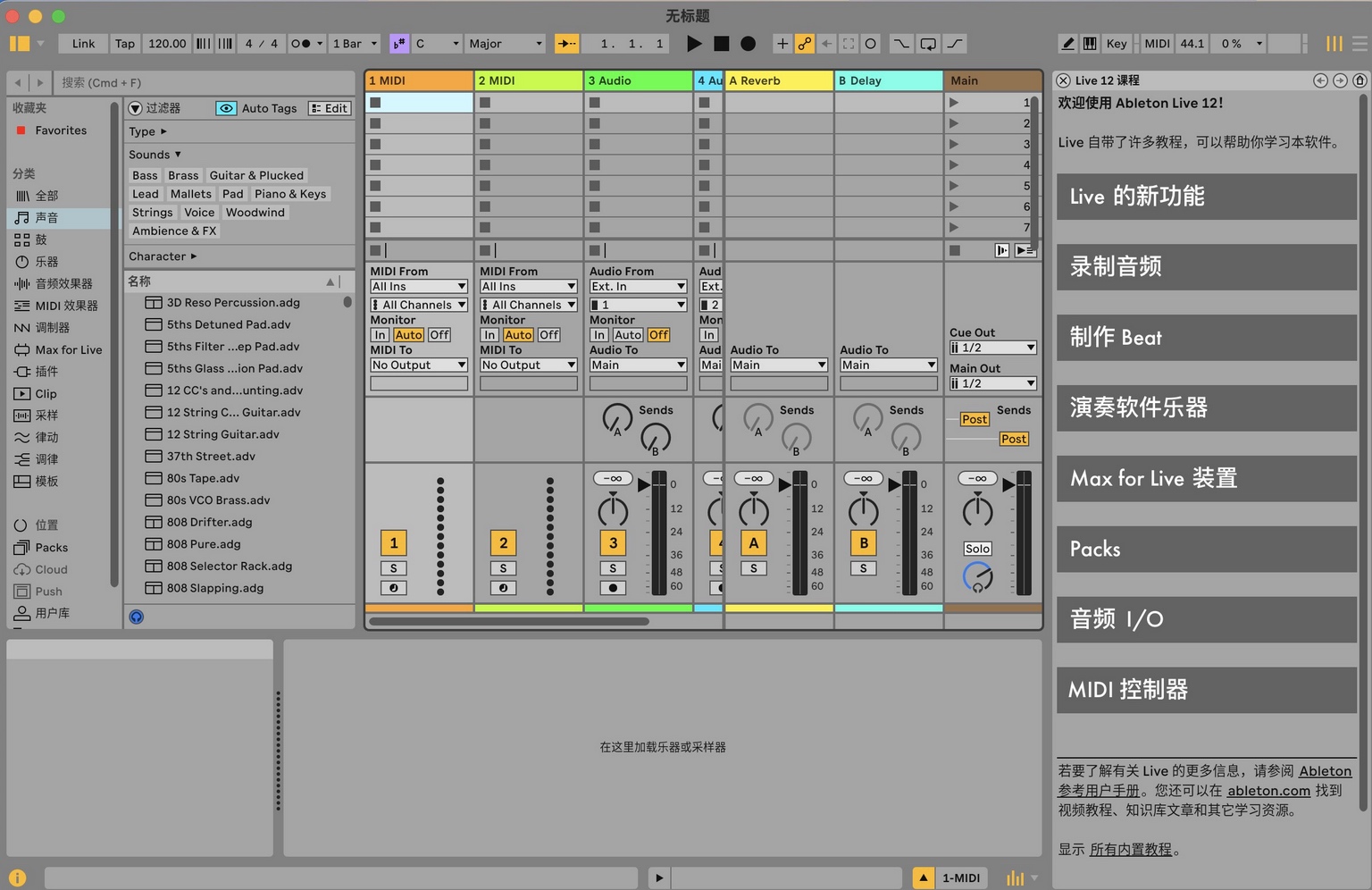Open scale name Major dropdown
Image resolution: width=1372 pixels, height=890 pixels.
point(506,43)
